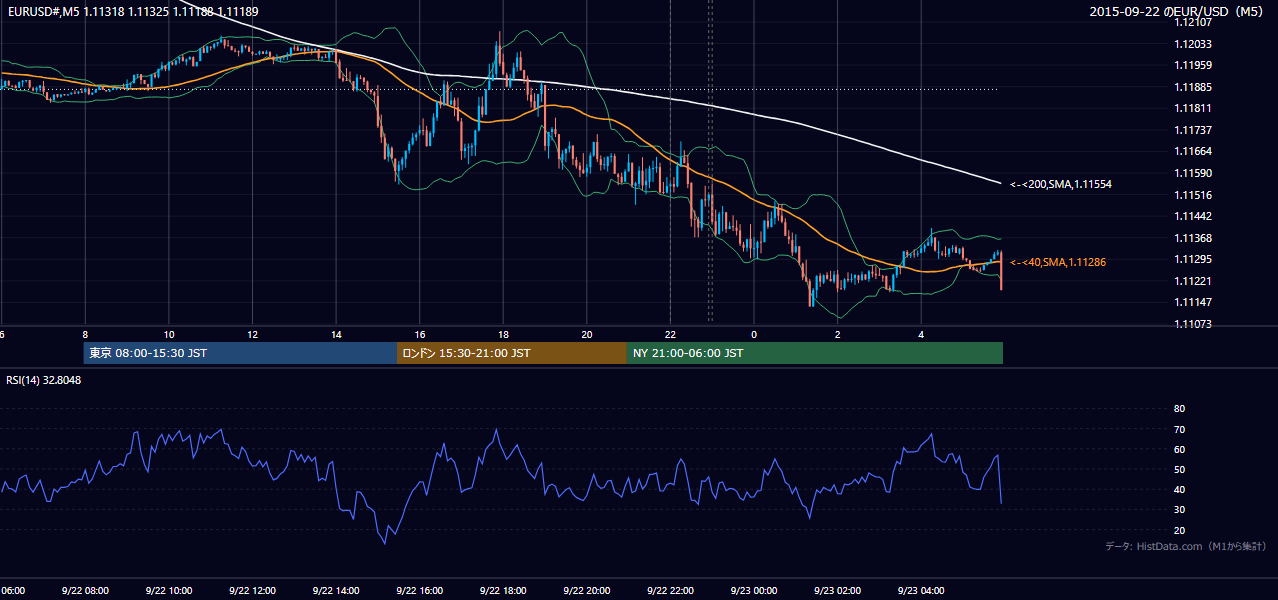Screen dimensions: 1278x600
Task: Click price axis value 1.12033
Action: (1193, 44)
